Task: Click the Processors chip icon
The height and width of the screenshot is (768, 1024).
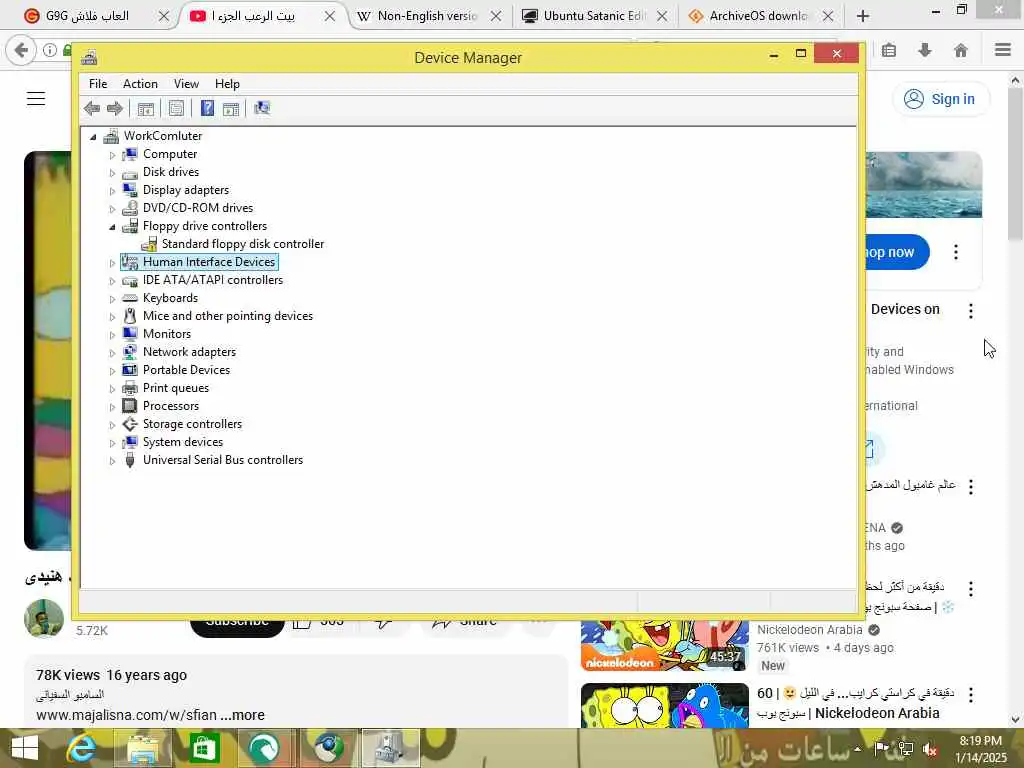Action: click(130, 406)
